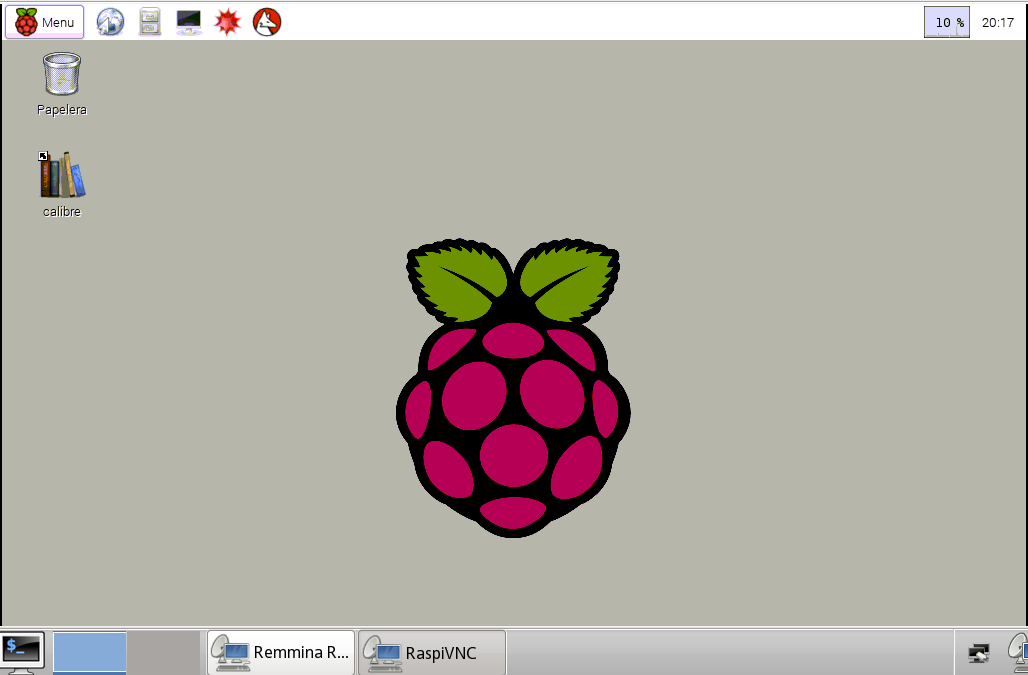
Task: Select the Papelera trash desktop icon
Action: pos(62,73)
